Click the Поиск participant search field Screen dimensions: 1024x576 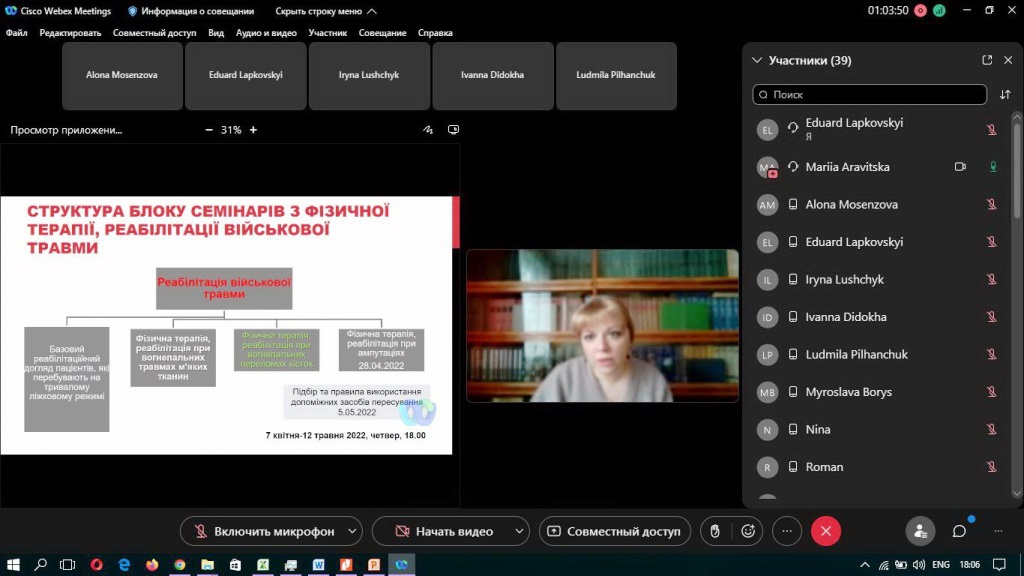(x=869, y=95)
